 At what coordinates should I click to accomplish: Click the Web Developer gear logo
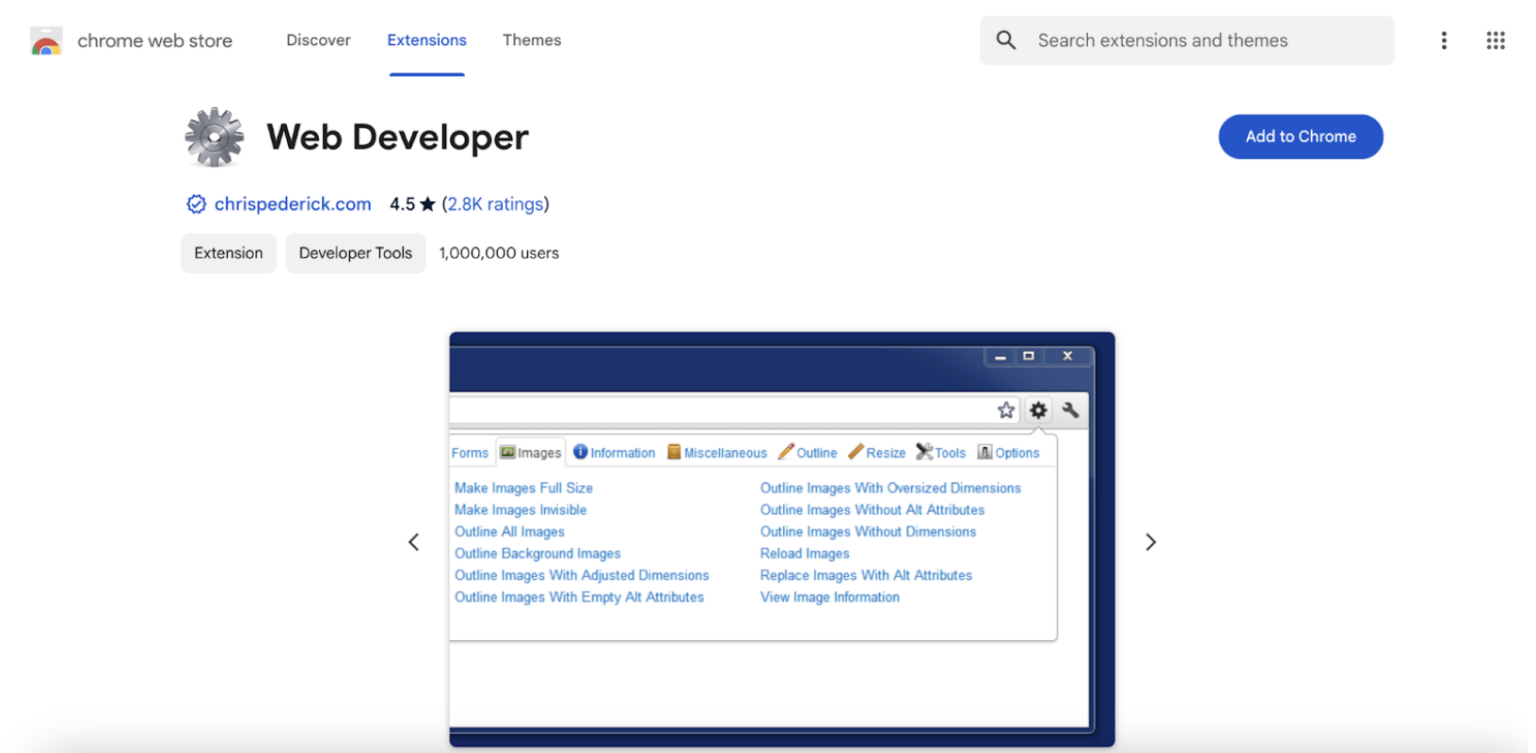pos(213,137)
